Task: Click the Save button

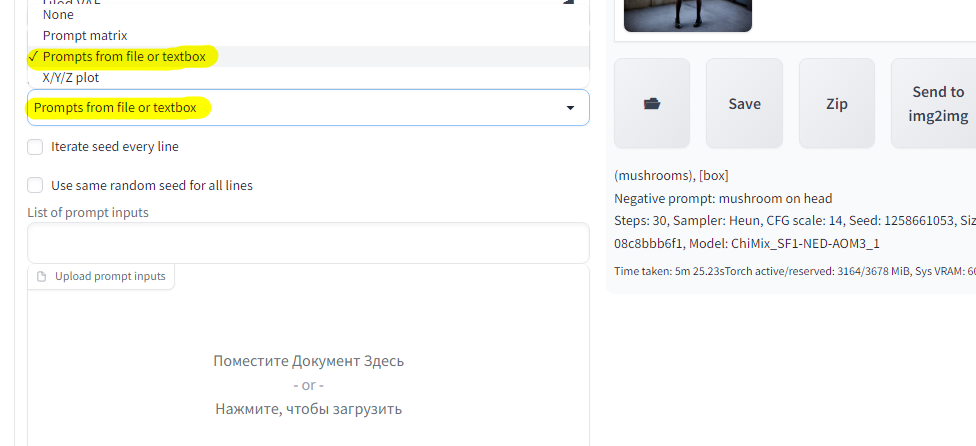Action: (x=744, y=103)
